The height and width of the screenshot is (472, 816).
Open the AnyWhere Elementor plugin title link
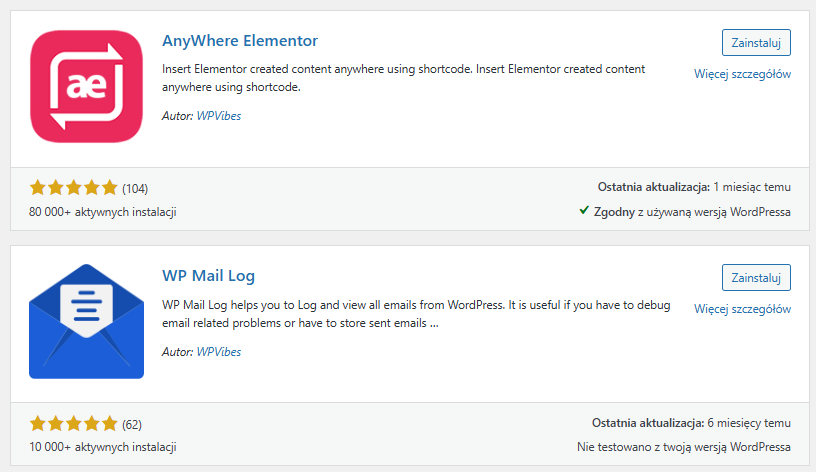(x=239, y=41)
